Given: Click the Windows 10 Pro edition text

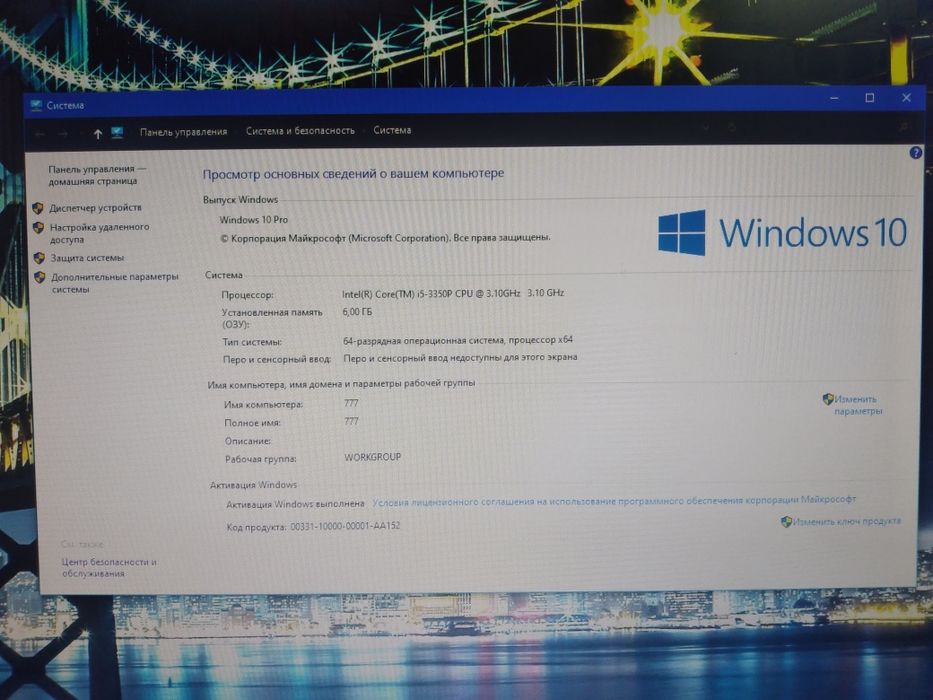Looking at the screenshot, I should coord(253,219).
